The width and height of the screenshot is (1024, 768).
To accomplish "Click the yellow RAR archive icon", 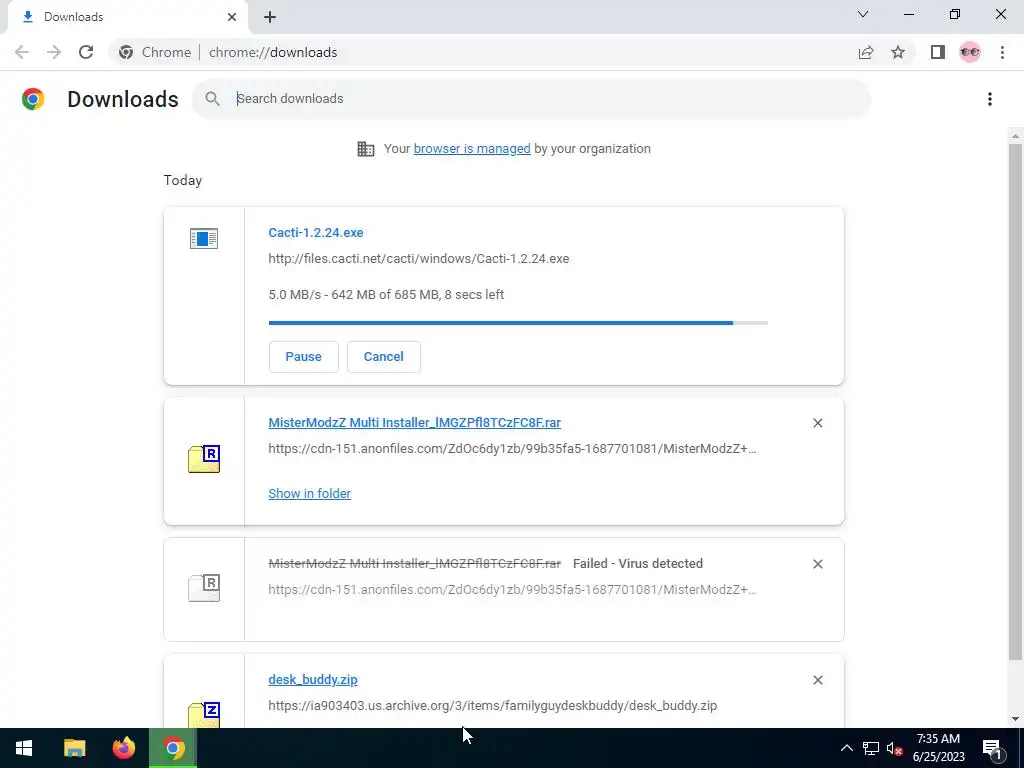I will [204, 458].
